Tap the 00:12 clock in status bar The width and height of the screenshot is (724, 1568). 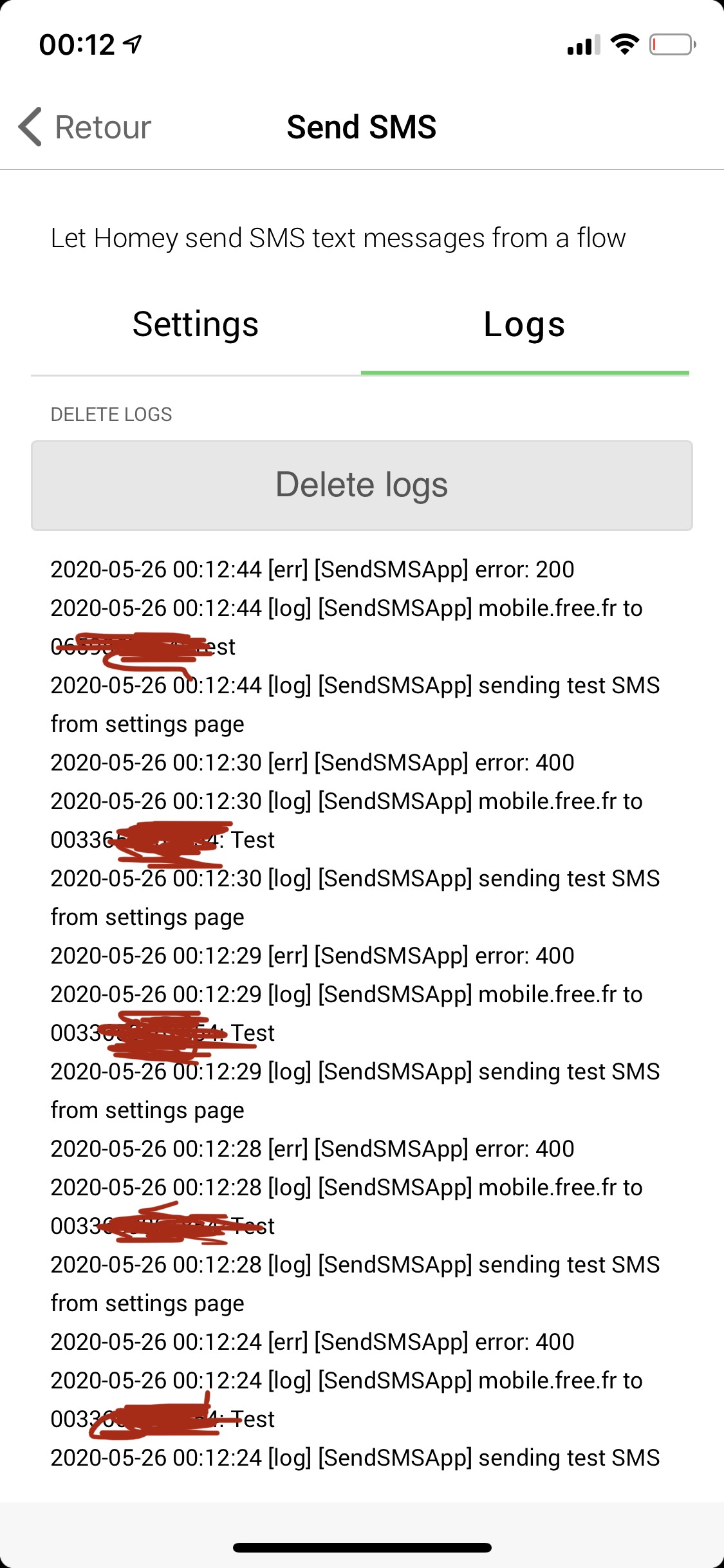tap(77, 45)
